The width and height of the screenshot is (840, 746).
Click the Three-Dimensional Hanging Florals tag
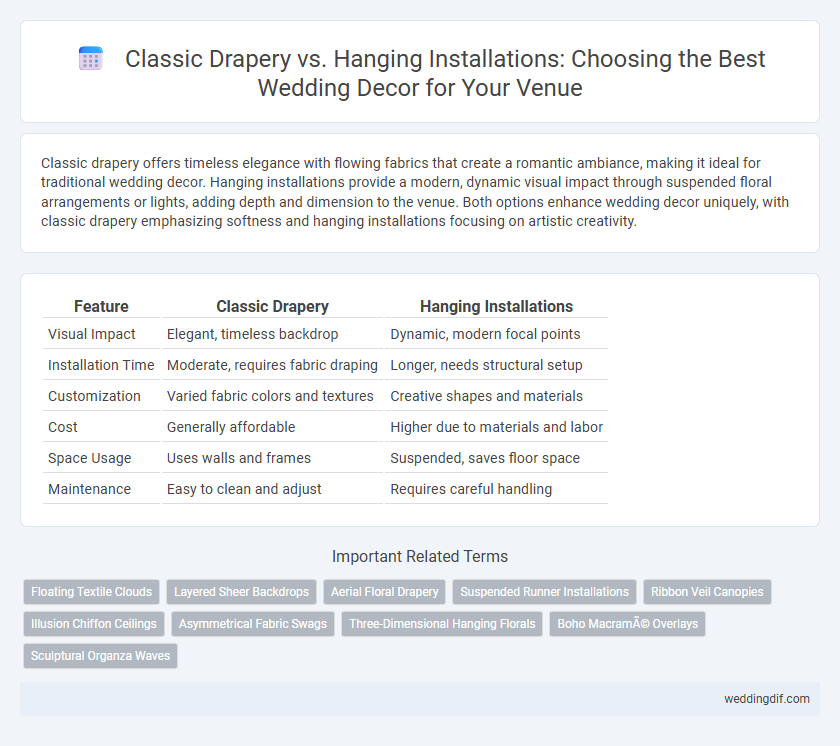[x=442, y=624]
